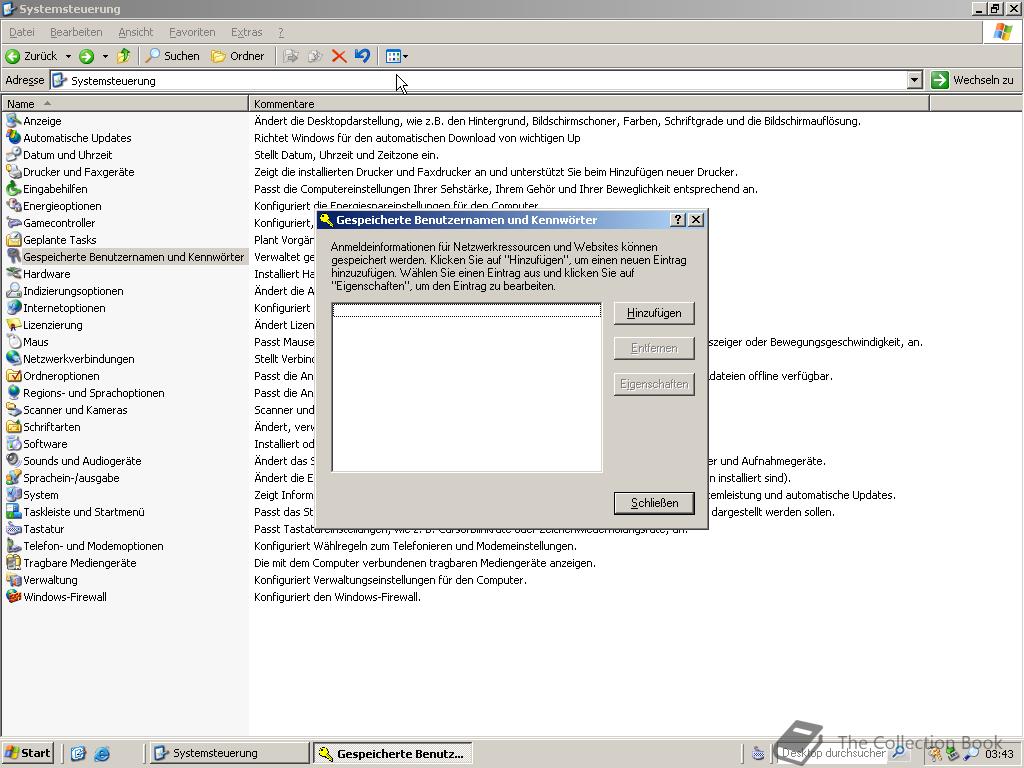1024x768 pixels.
Task: Click Telefon- und Modemoptionen entry text
Action: click(x=93, y=546)
